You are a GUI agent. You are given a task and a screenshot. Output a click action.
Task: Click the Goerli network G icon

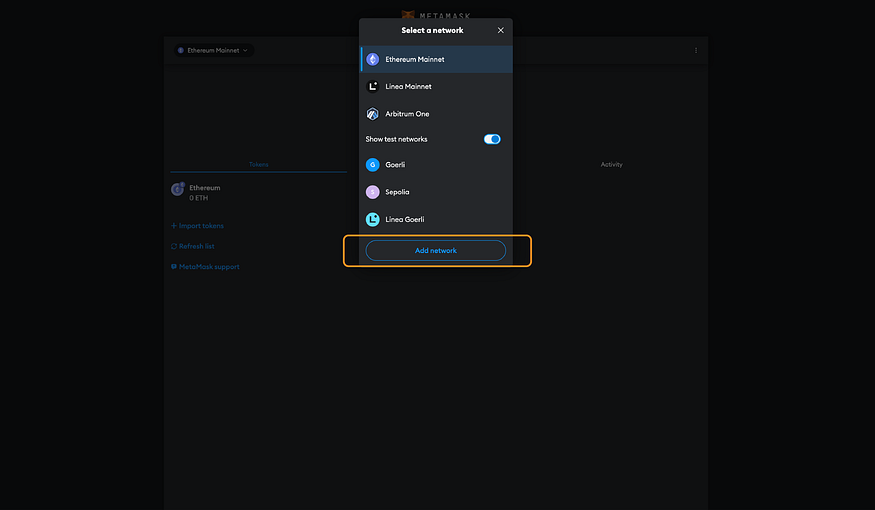[372, 165]
